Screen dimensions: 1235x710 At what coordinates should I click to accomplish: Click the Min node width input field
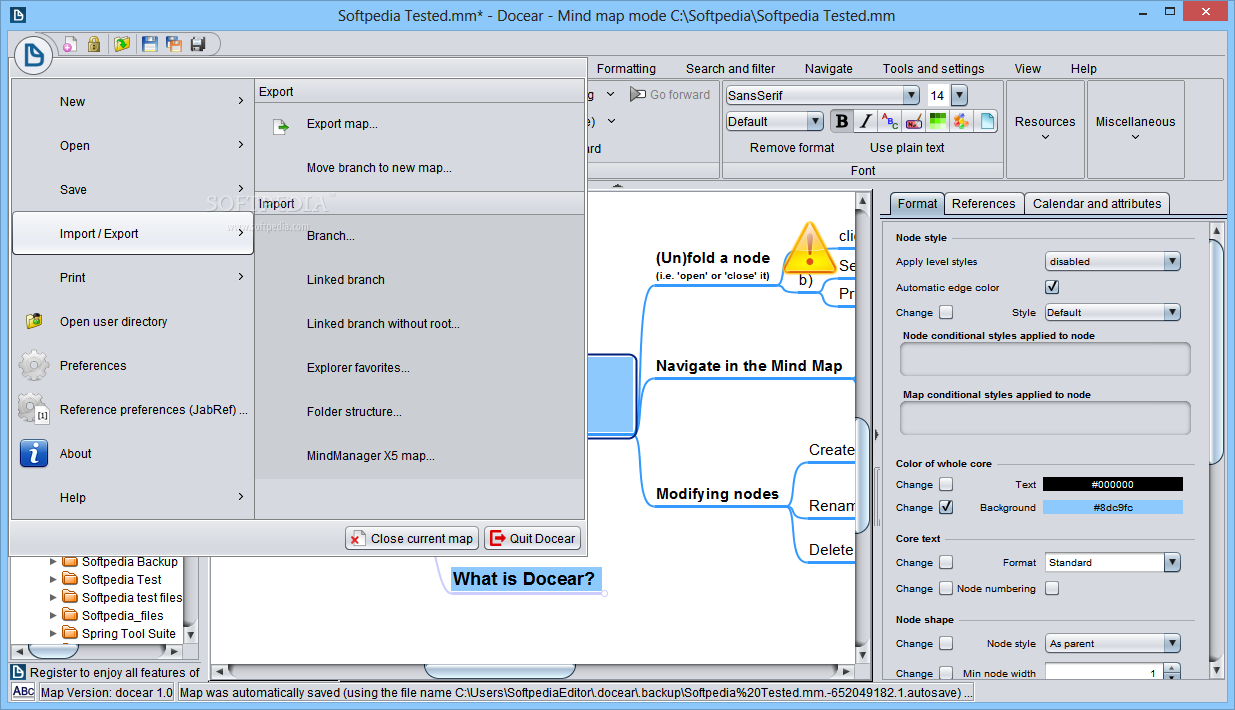pos(1104,673)
